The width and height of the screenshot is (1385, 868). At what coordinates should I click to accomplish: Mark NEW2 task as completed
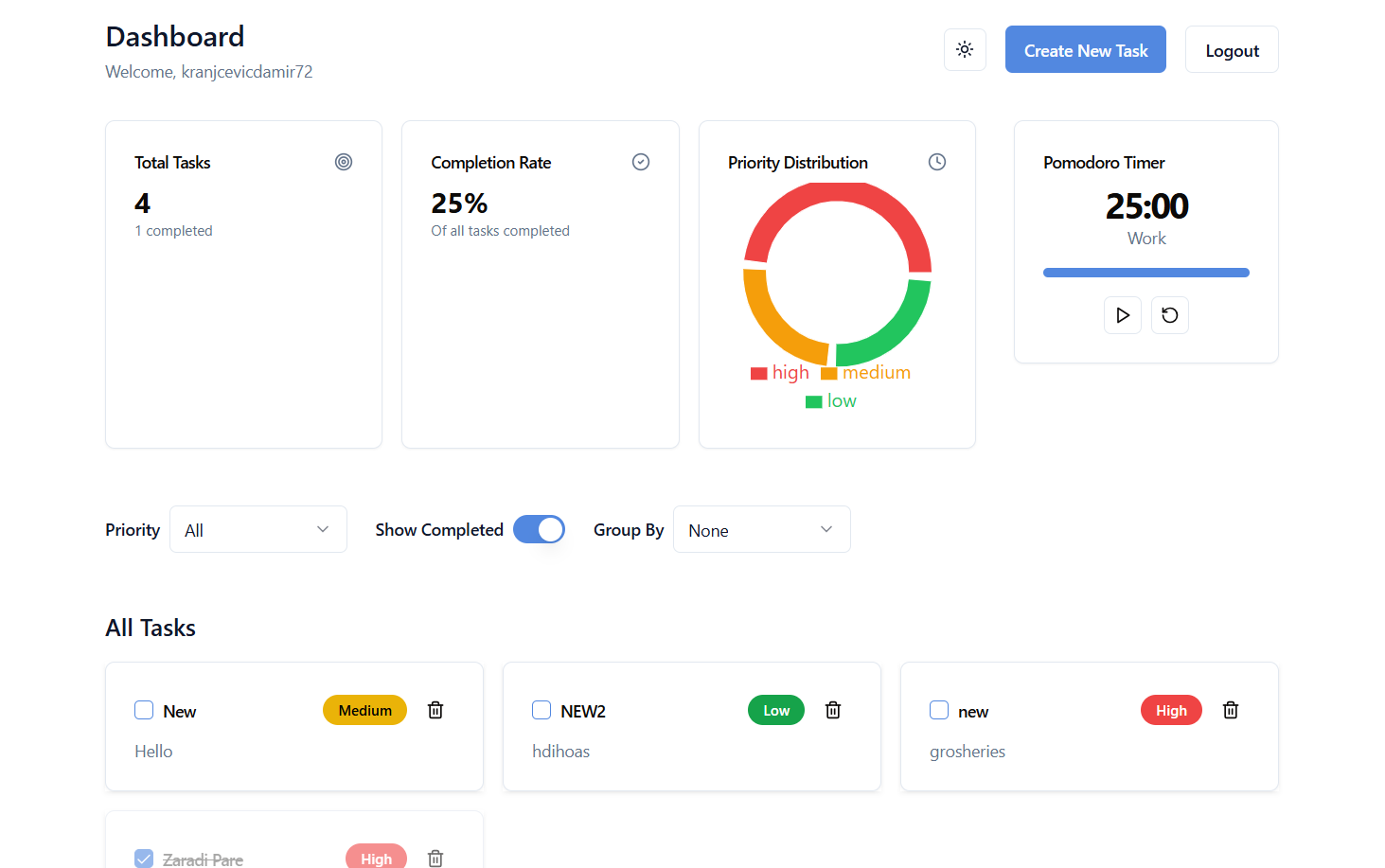tap(542, 710)
